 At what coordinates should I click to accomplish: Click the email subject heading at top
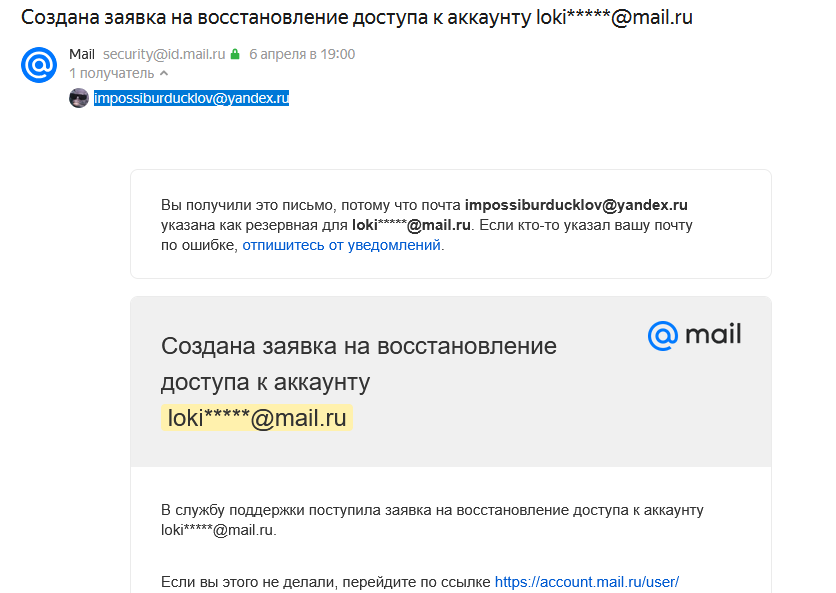coord(357,17)
